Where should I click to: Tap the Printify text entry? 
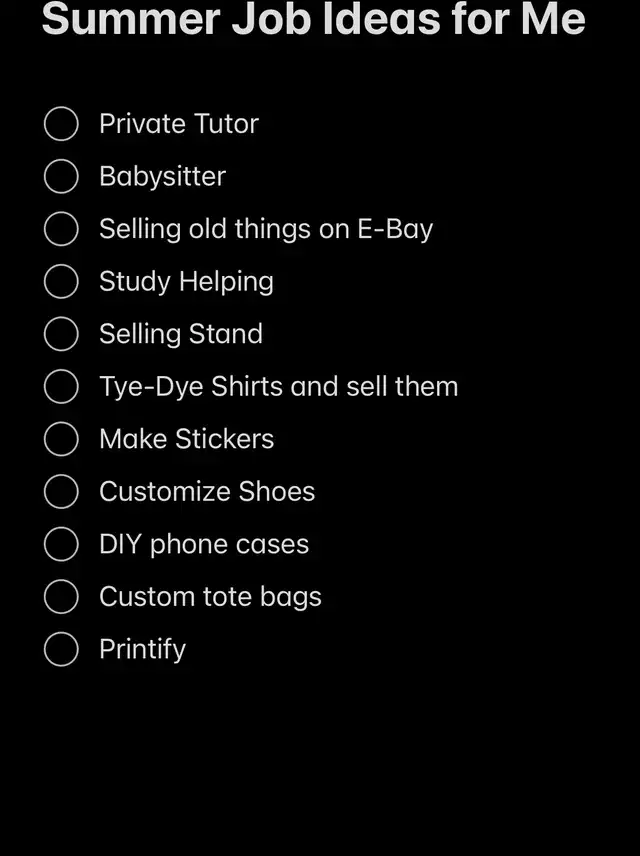coord(142,649)
